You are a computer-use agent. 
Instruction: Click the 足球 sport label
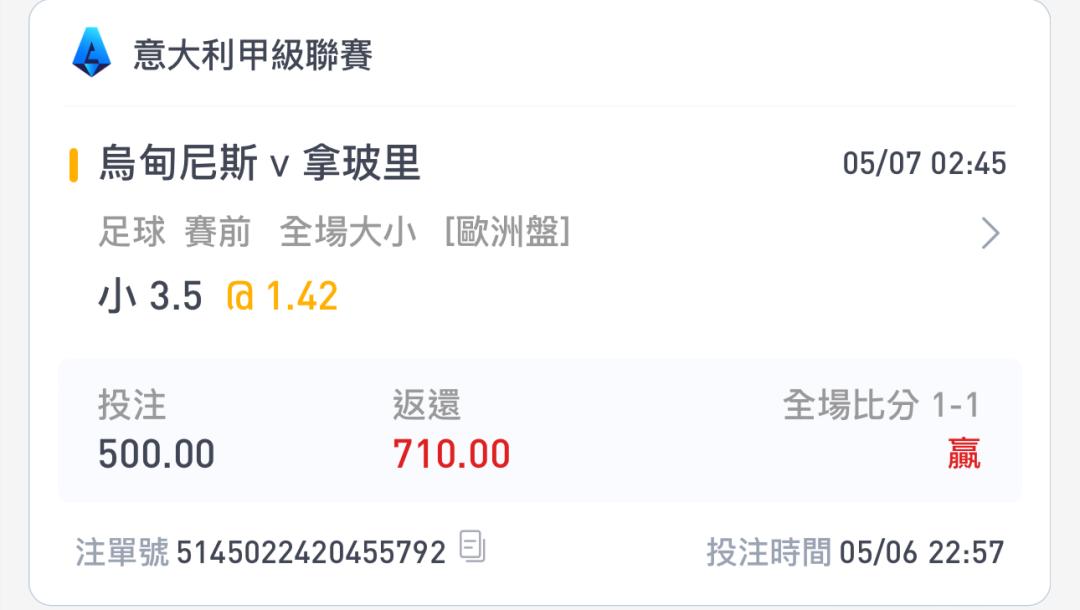point(132,231)
